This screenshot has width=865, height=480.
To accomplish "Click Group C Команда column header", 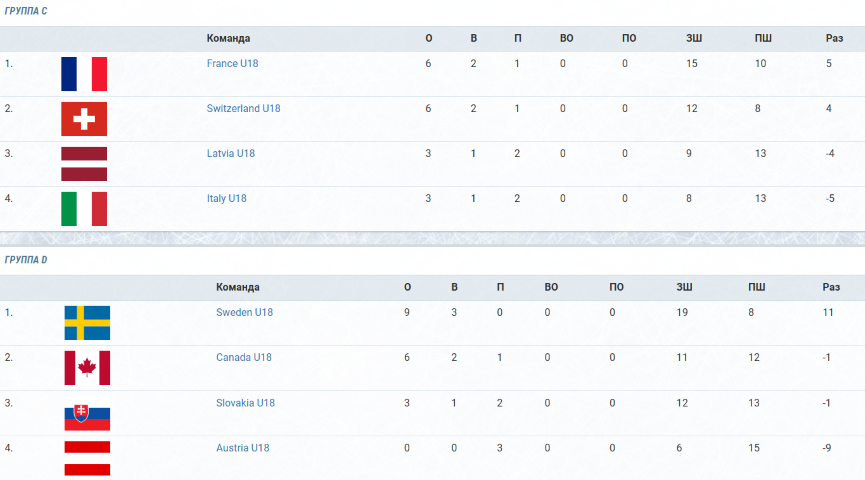I will (x=228, y=38).
